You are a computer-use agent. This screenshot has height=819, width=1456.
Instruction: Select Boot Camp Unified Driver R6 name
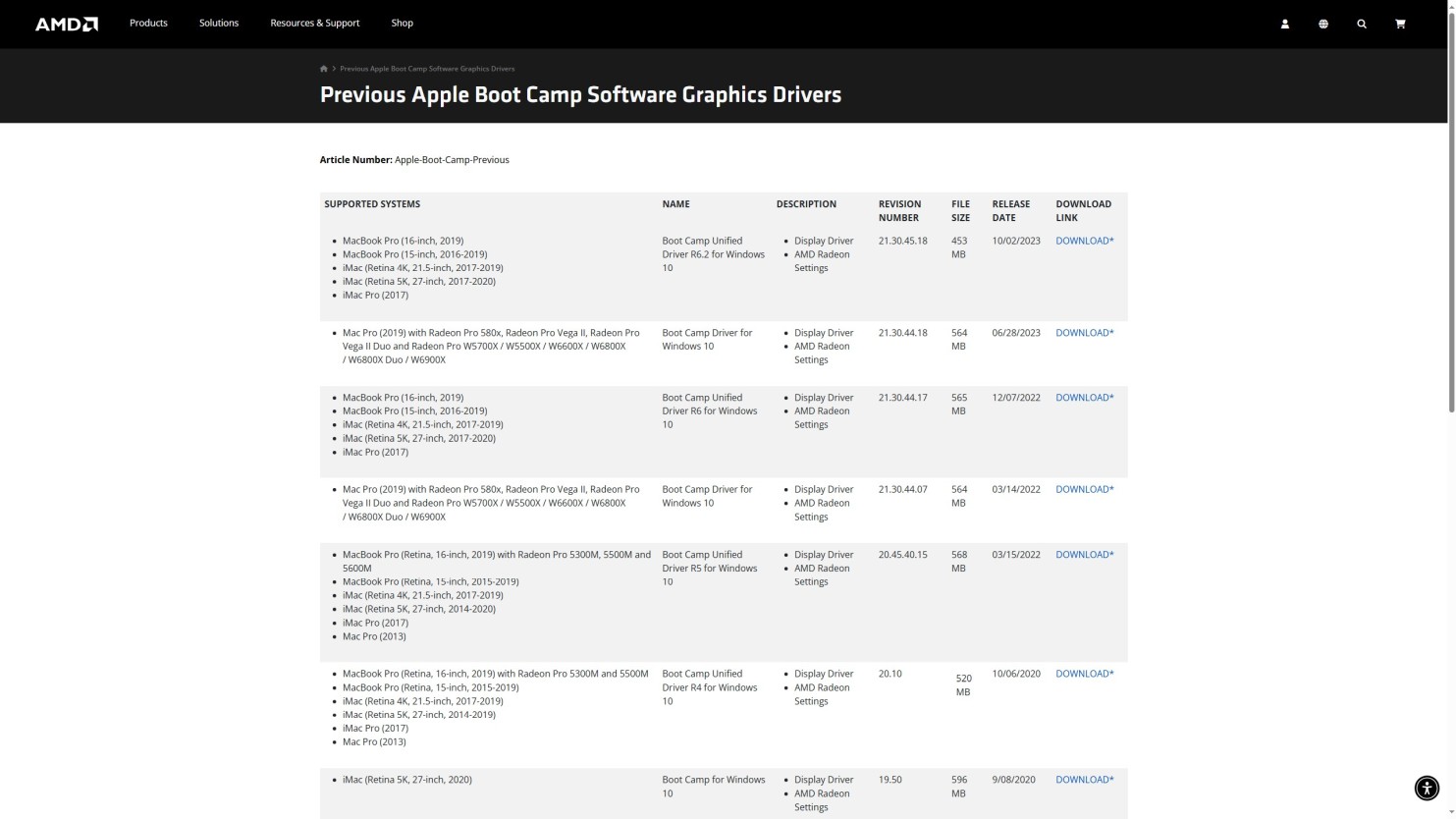[710, 411]
